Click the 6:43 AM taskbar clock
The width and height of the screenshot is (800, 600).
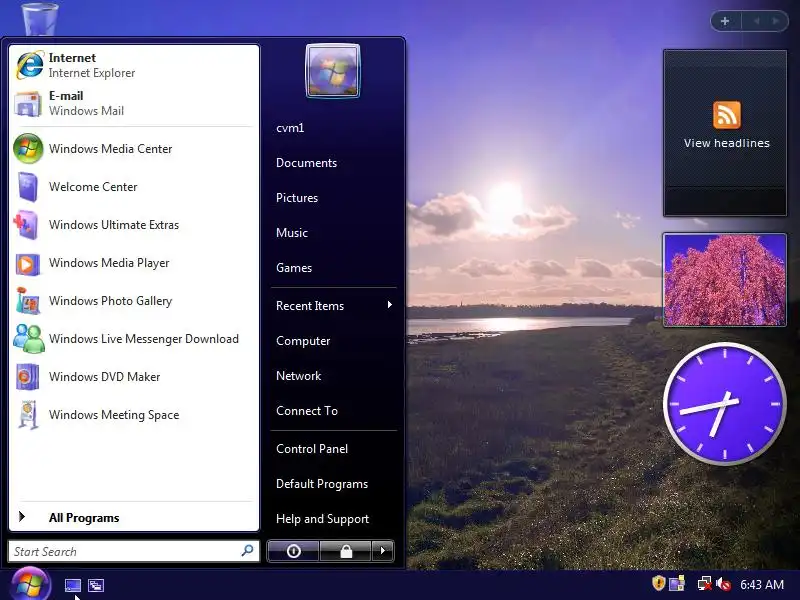click(762, 584)
